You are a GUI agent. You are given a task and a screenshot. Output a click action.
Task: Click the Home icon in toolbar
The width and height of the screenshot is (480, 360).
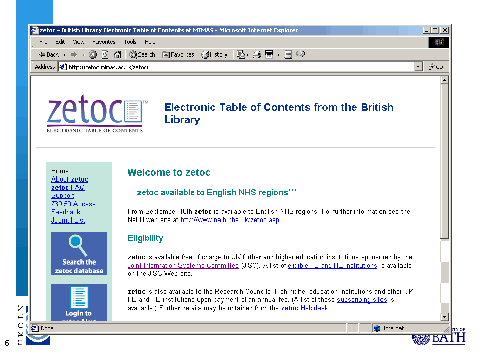pos(117,54)
